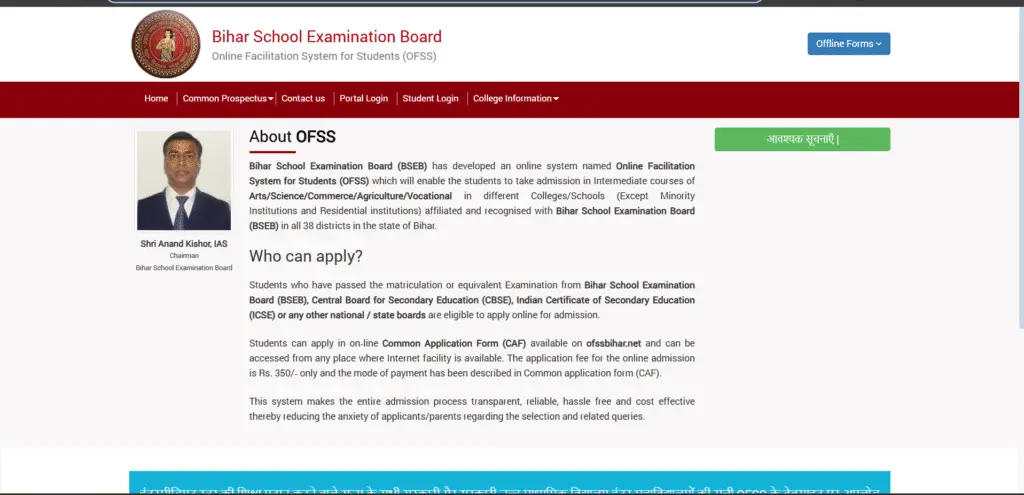This screenshot has height=495, width=1024.
Task: Click the 'Who can apply?' heading
Action: pyautogui.click(x=306, y=256)
